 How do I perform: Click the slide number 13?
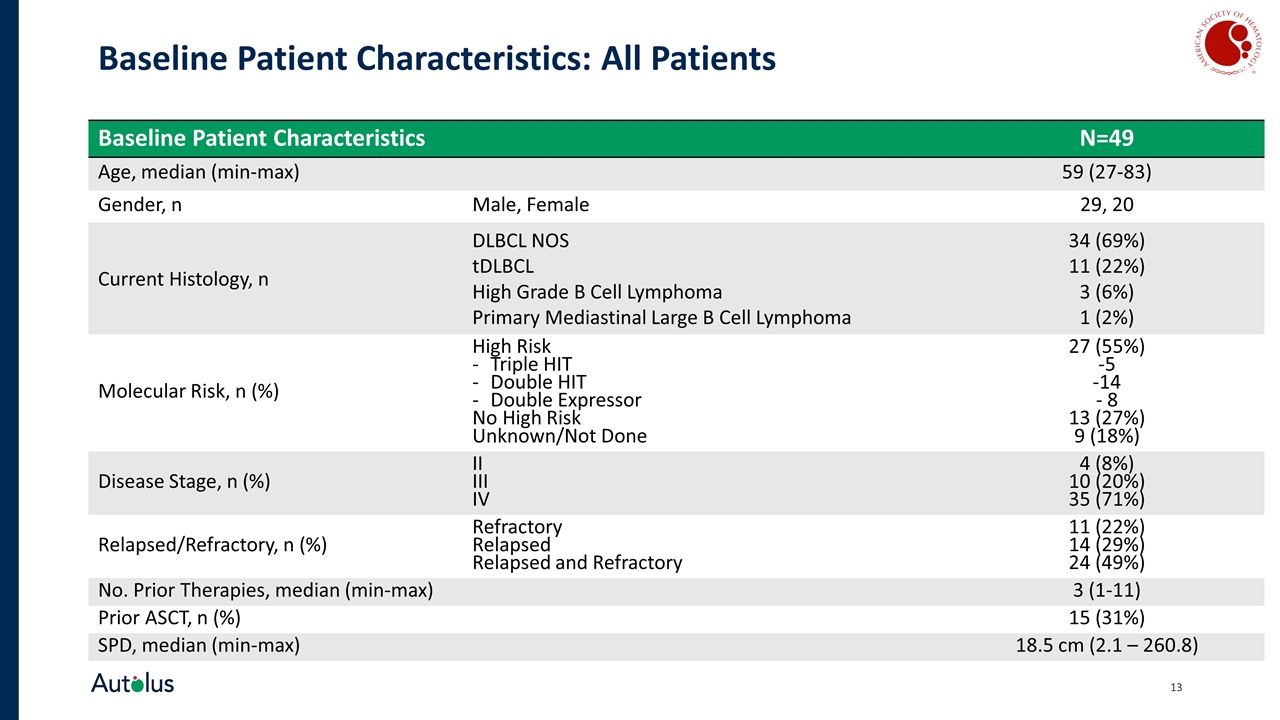[1176, 687]
